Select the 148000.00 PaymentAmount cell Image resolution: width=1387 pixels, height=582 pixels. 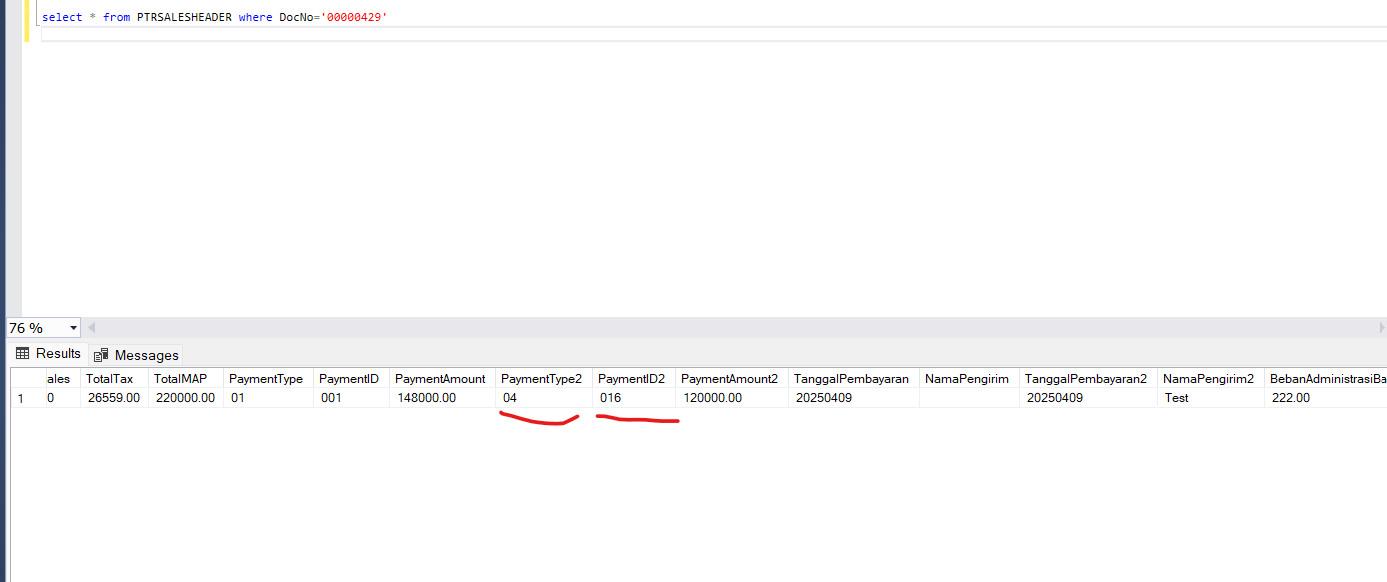(x=442, y=398)
